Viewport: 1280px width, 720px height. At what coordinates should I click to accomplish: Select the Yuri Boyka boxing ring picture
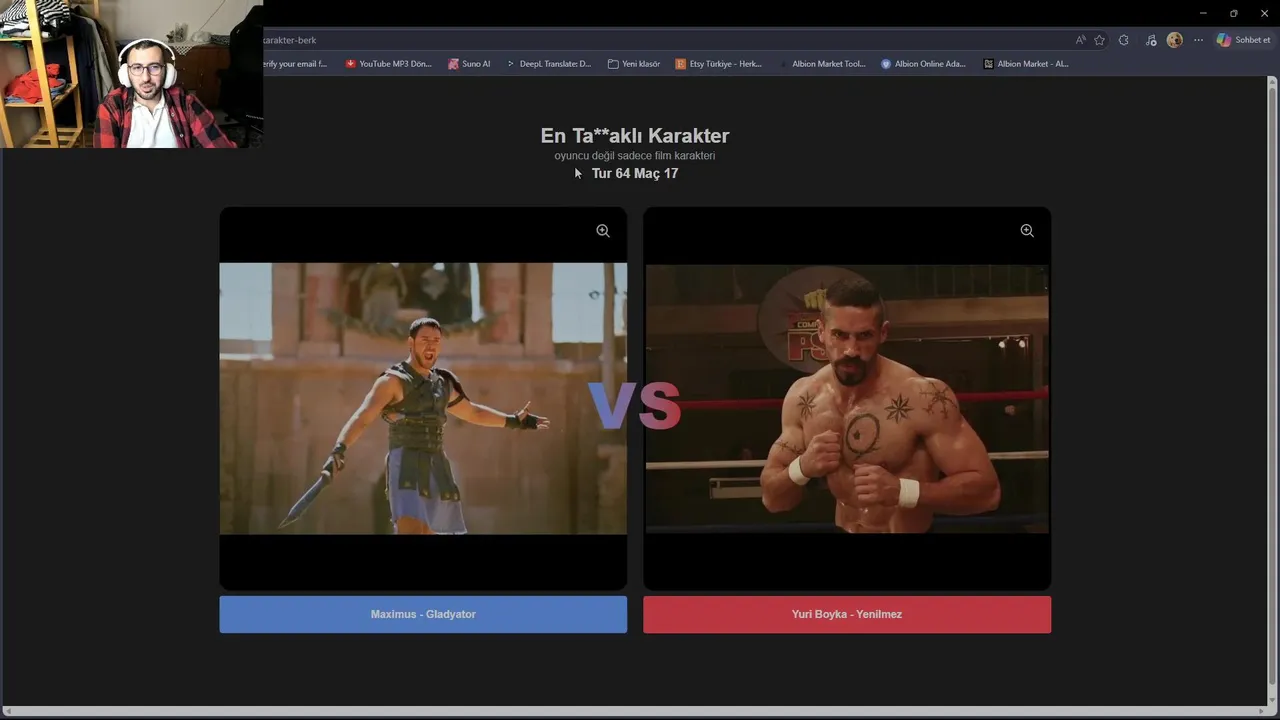click(847, 398)
